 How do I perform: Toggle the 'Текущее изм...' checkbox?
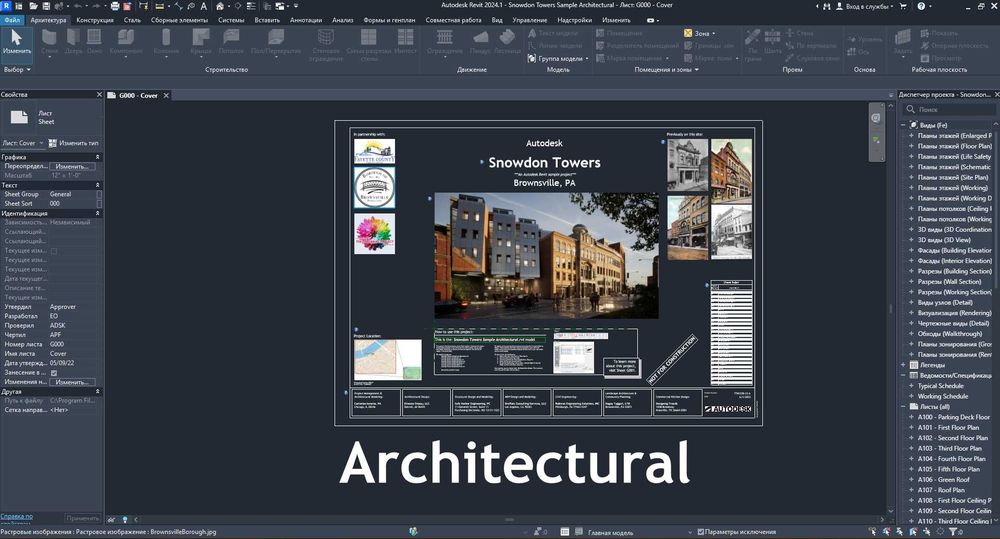(x=54, y=251)
